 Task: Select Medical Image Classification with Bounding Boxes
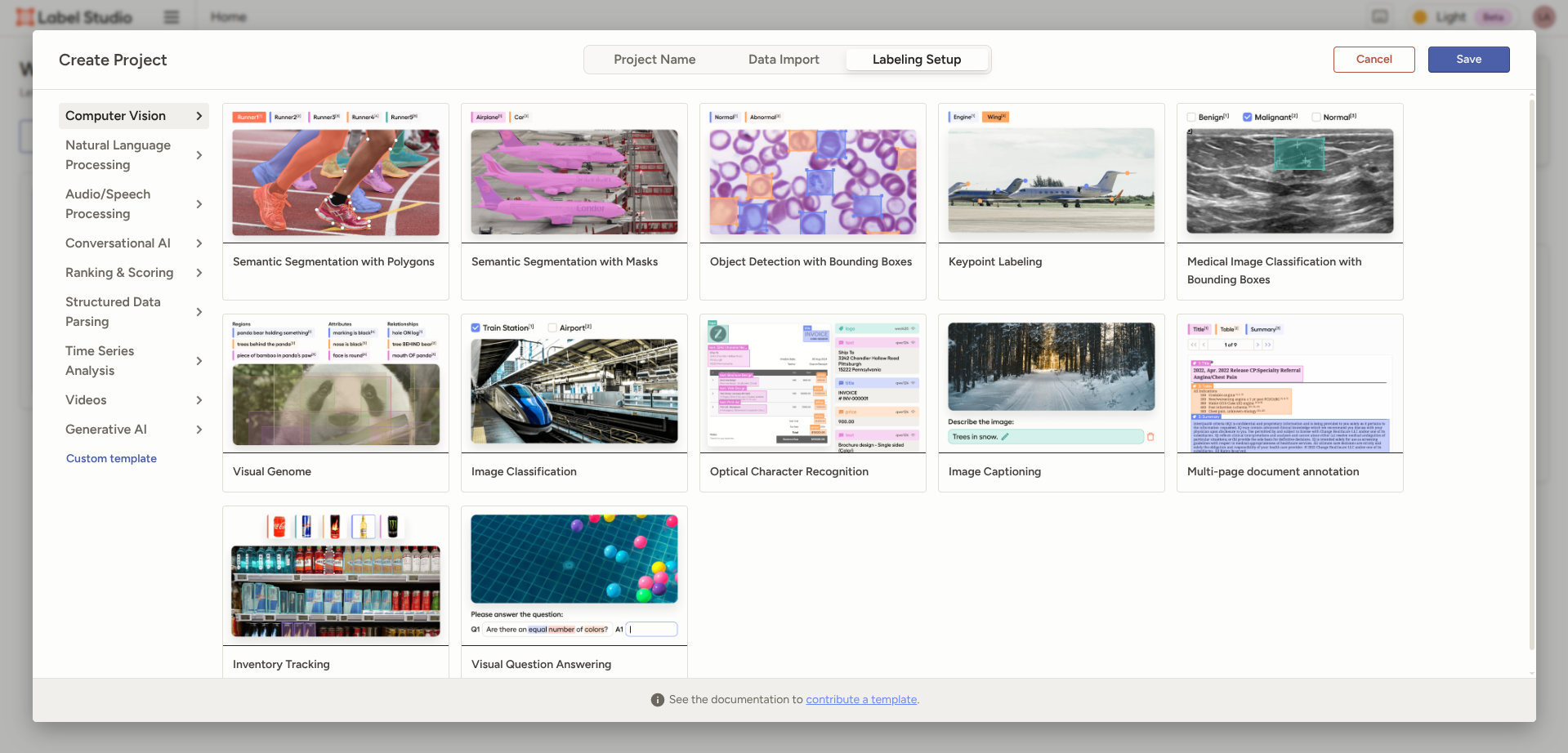[x=1290, y=202]
